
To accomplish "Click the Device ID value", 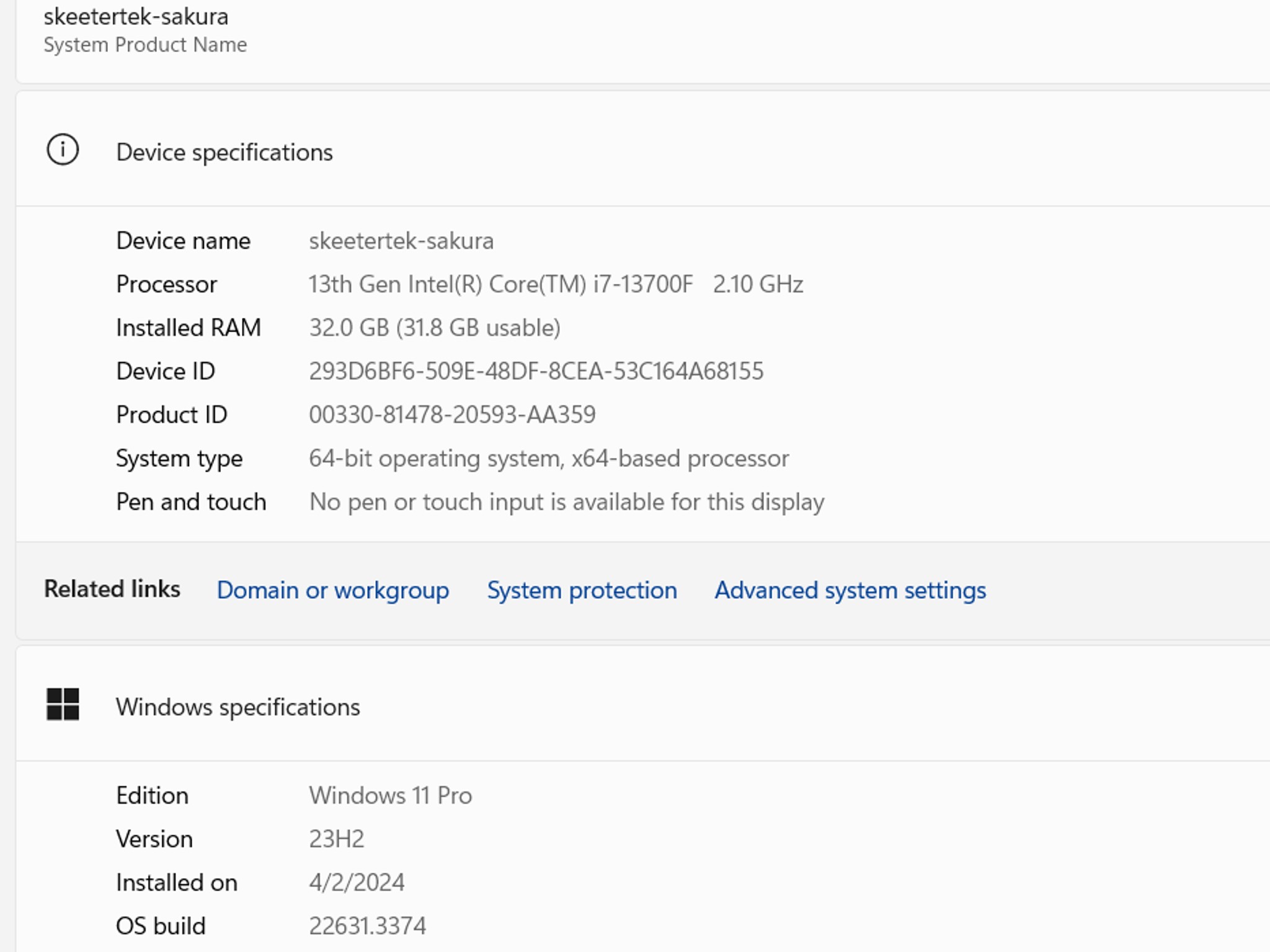I will [538, 371].
